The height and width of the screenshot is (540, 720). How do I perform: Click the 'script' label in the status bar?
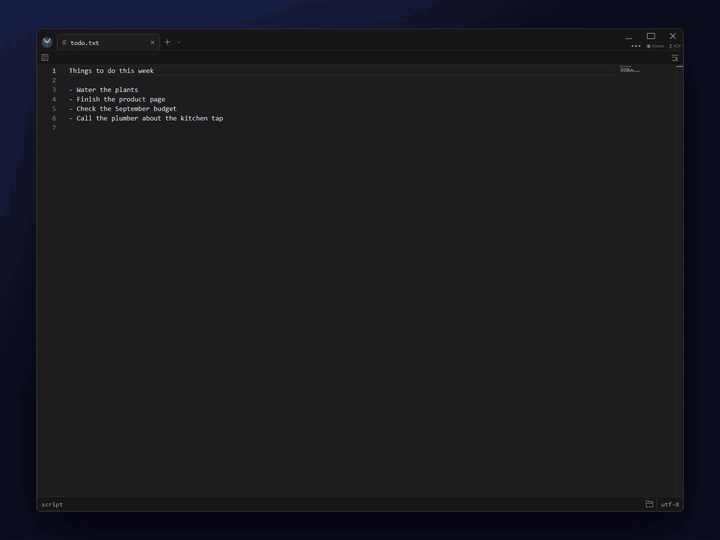(x=52, y=504)
